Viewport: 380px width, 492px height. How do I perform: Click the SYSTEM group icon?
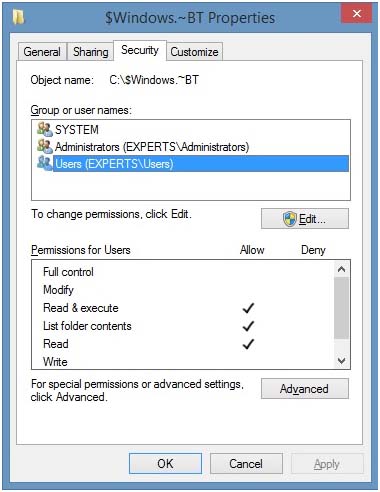tap(45, 129)
